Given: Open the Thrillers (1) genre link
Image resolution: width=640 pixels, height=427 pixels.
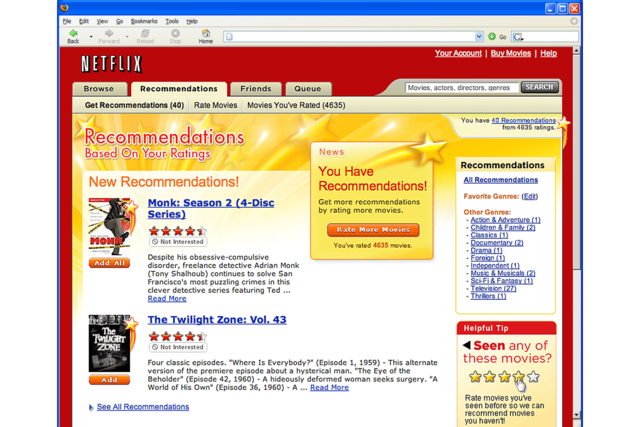Looking at the screenshot, I should 488,296.
